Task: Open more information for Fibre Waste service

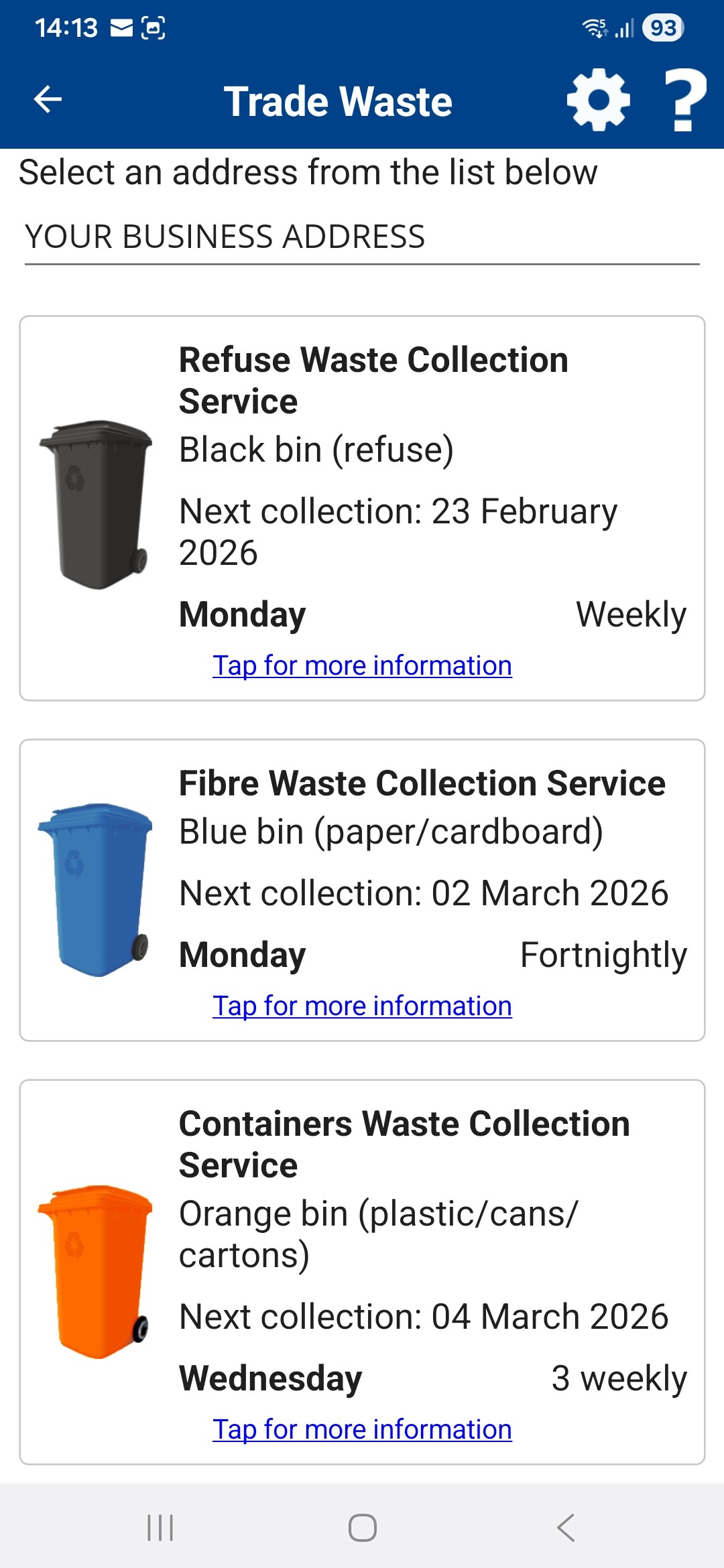Action: pos(362,1006)
